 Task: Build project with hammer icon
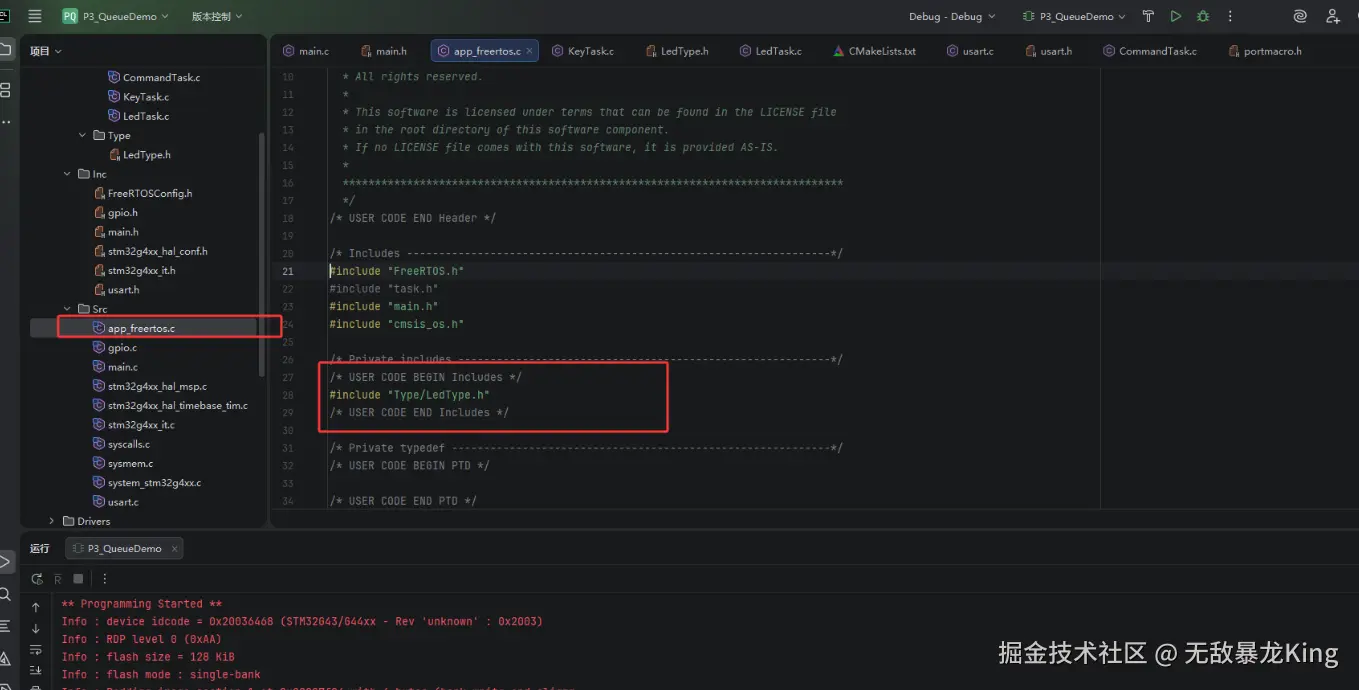(x=1148, y=16)
